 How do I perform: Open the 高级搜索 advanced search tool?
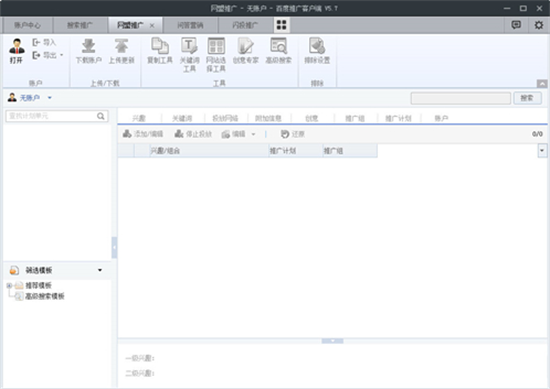point(279,51)
